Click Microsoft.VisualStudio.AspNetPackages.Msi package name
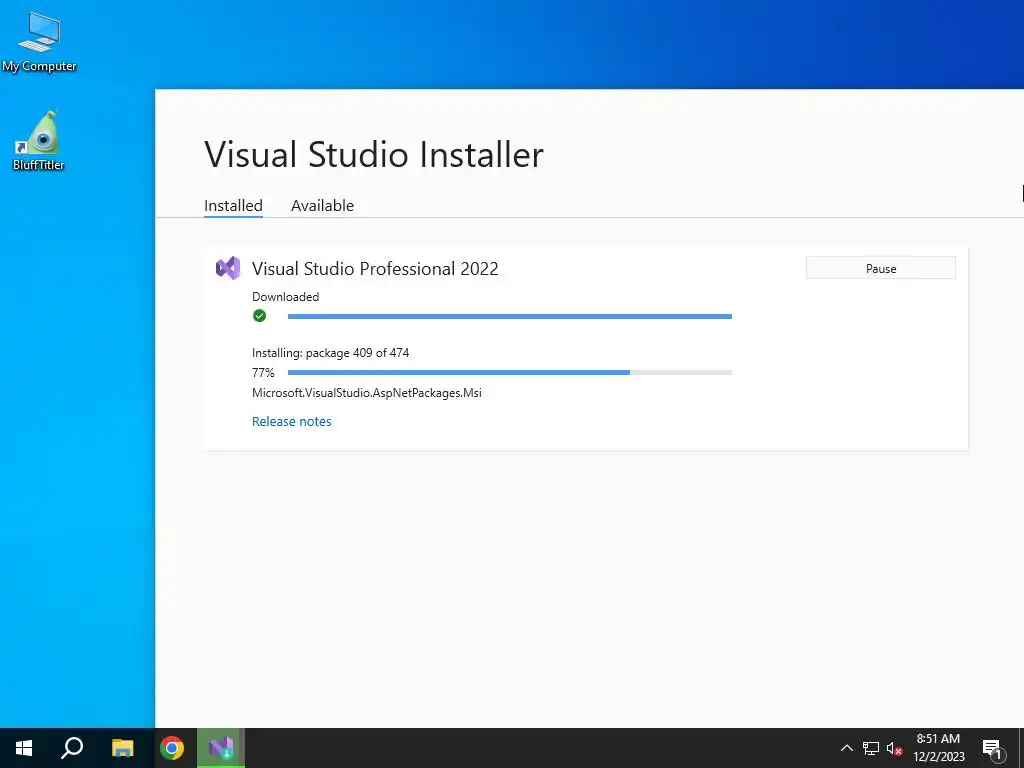The width and height of the screenshot is (1024, 768). tap(366, 392)
